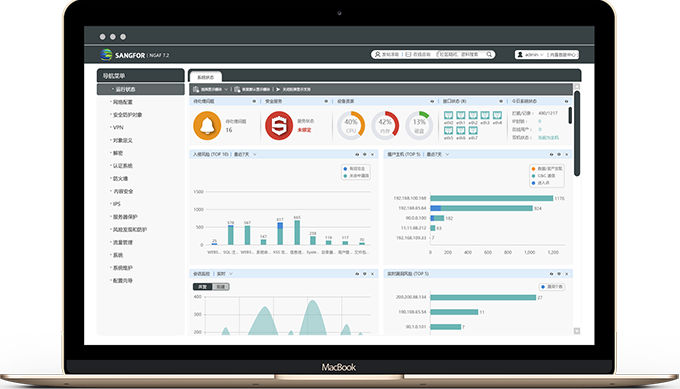Open settings gear of intrusion risk TOP 10 panel
This screenshot has width=680, height=389.
pos(365,154)
